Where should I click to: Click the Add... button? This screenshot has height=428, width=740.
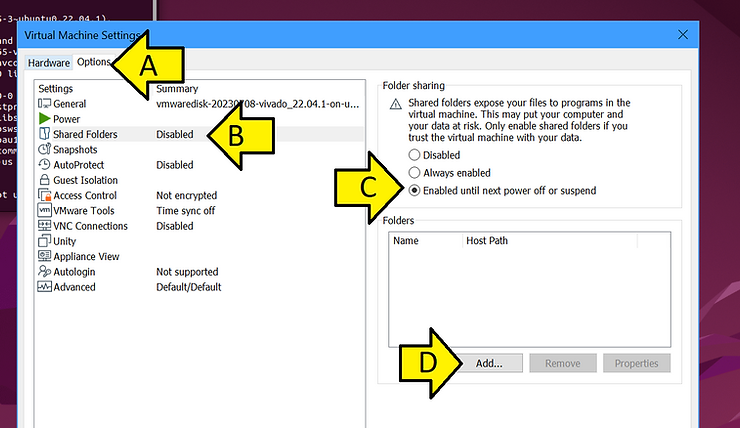pos(489,363)
